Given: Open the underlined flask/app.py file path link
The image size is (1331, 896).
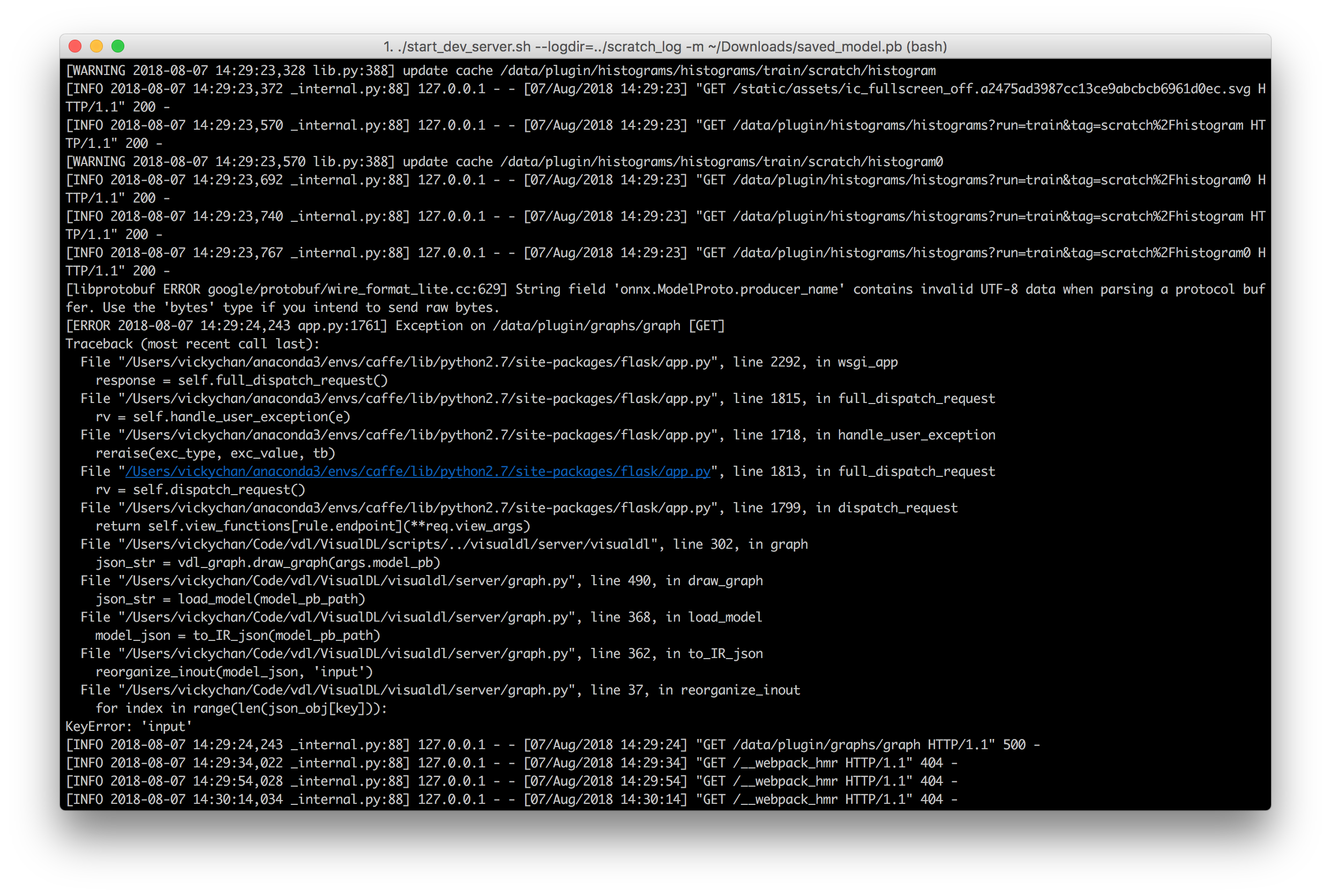Looking at the screenshot, I should tap(417, 472).
